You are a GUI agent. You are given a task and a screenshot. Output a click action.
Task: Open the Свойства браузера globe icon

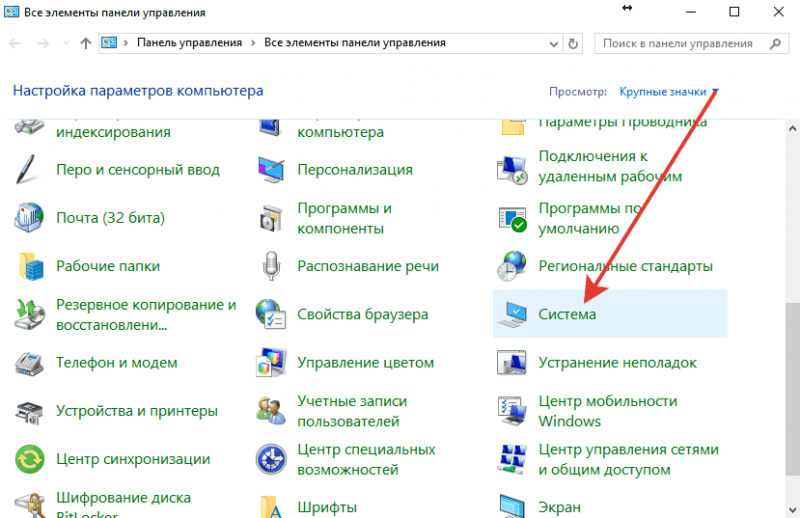click(270, 314)
